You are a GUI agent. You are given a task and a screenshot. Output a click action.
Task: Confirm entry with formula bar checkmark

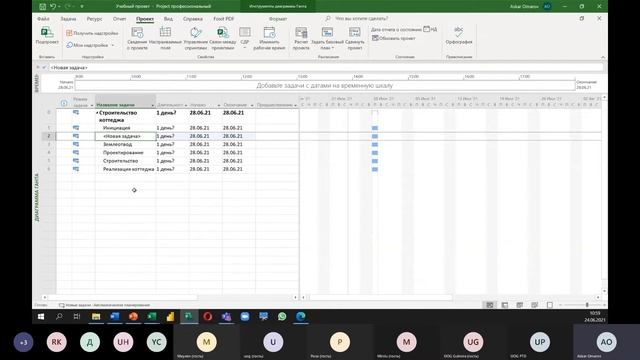pos(44,67)
